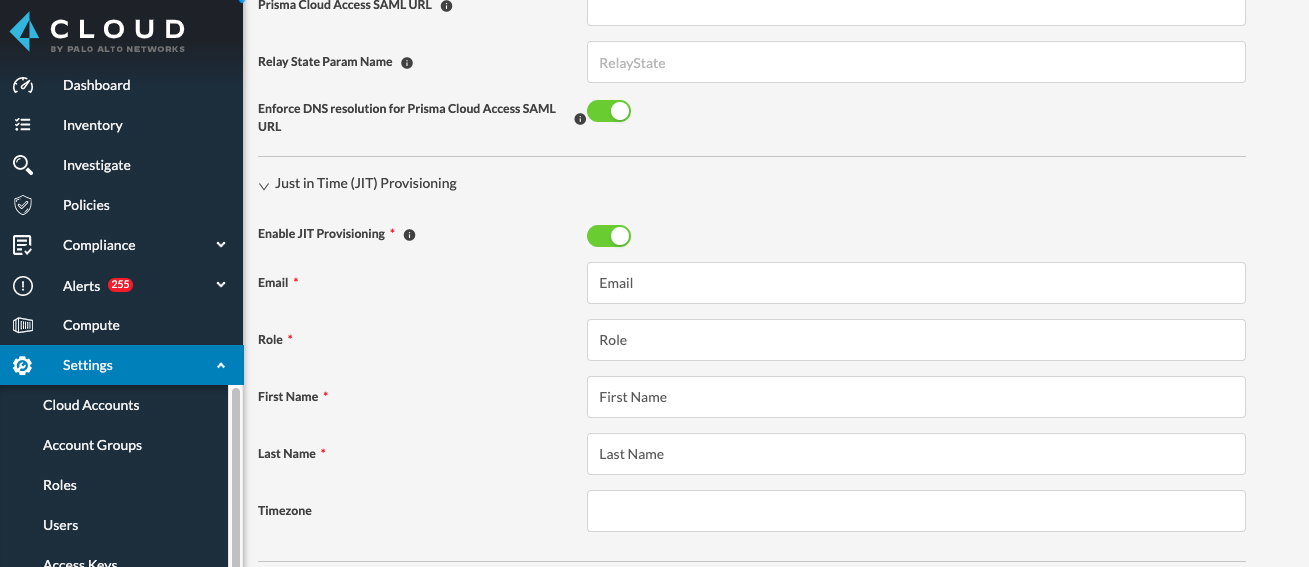Click the Compute container icon
This screenshot has height=567, width=1309.
pyautogui.click(x=23, y=325)
